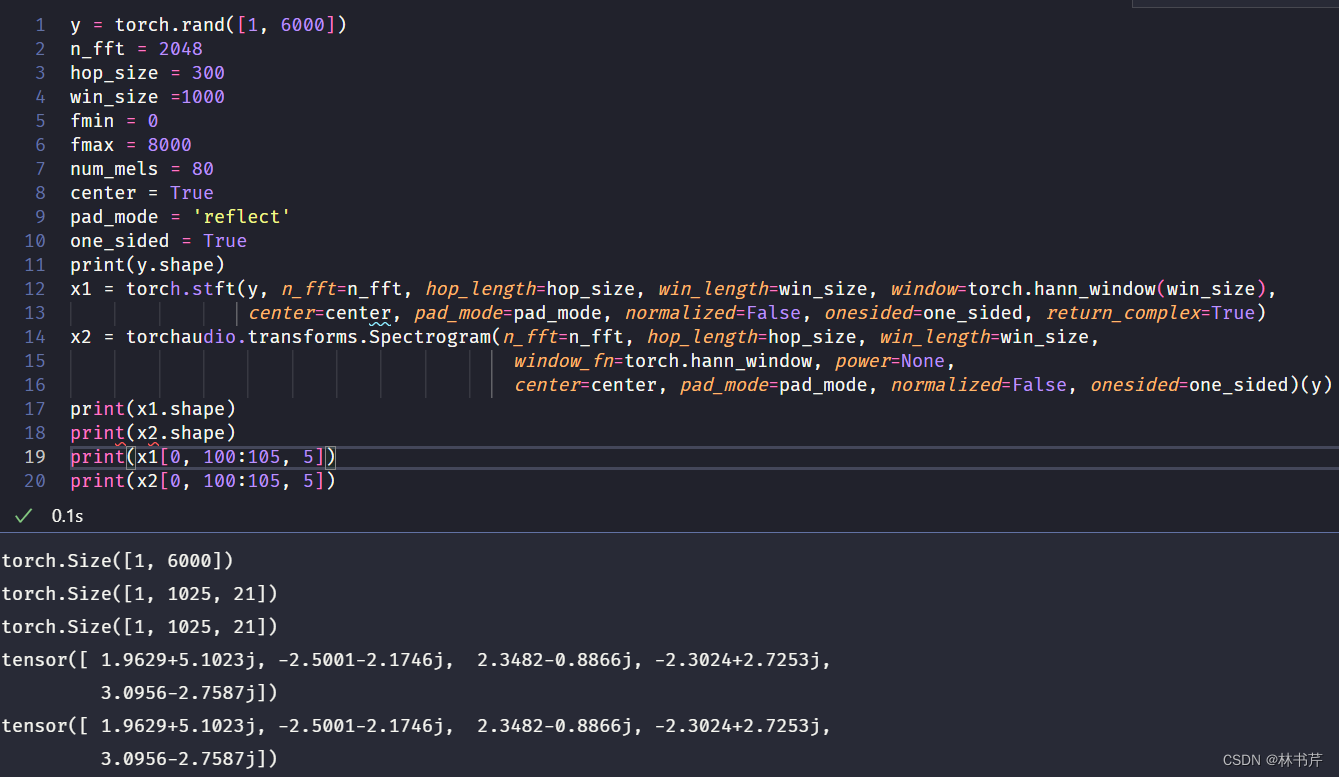Click fmin = 0 on line 5
The width and height of the screenshot is (1339, 777).
click(x=114, y=121)
